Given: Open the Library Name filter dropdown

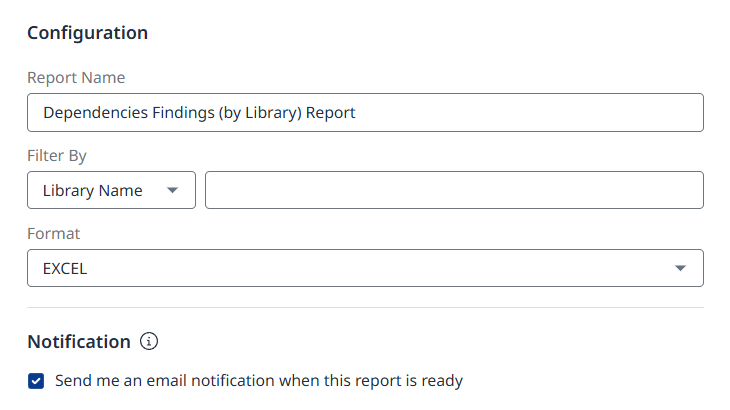Looking at the screenshot, I should (x=111, y=190).
